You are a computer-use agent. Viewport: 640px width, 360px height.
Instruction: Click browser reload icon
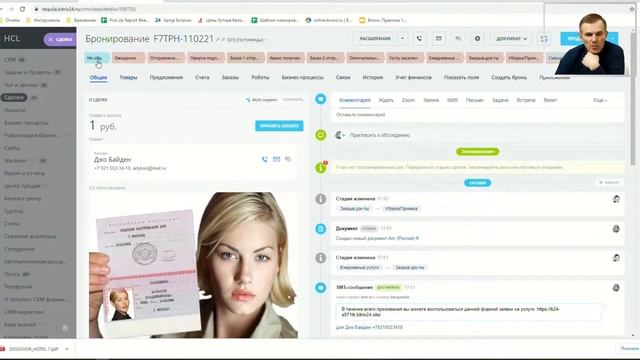(22, 9)
